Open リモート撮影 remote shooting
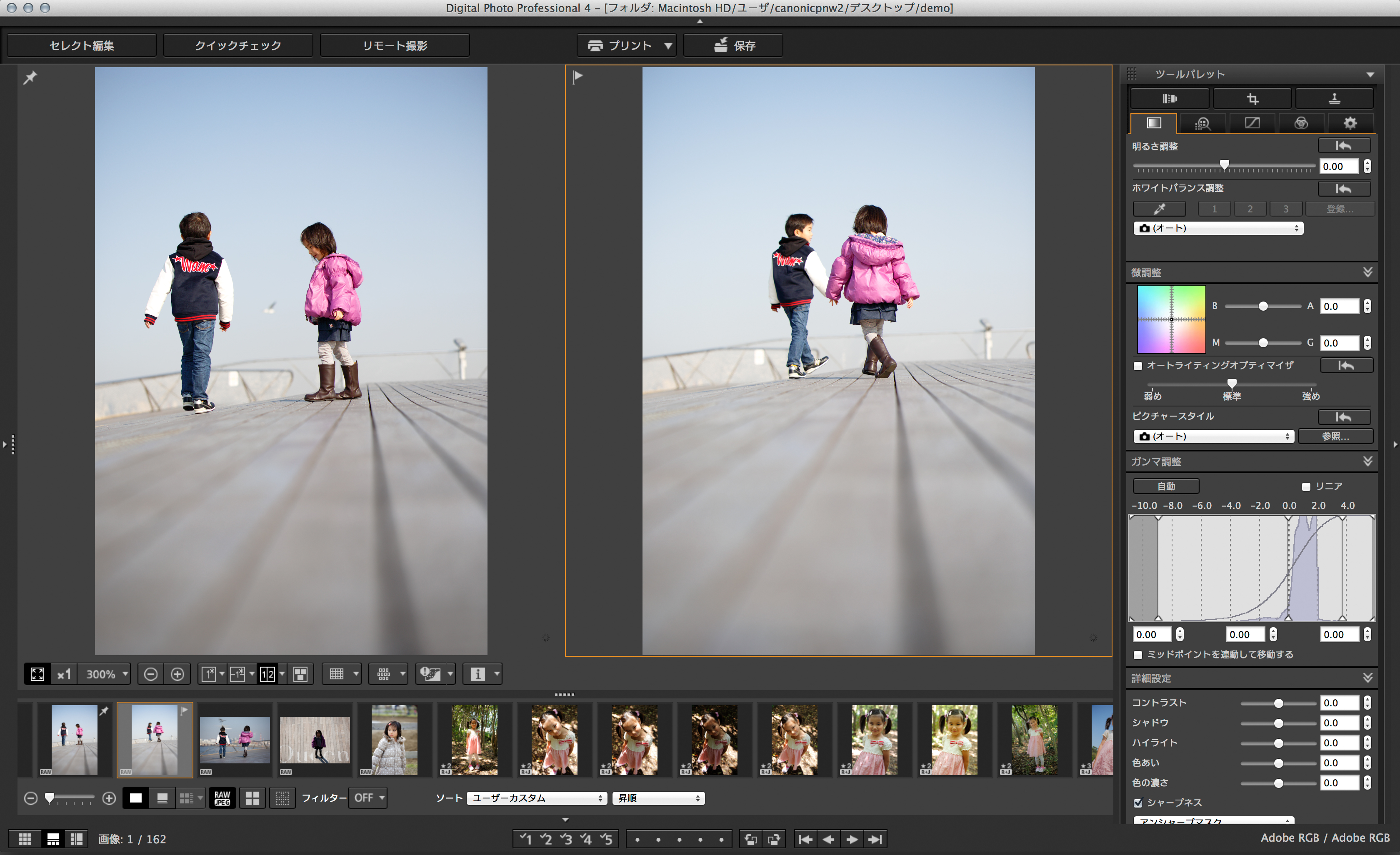This screenshot has width=1400, height=855. pyautogui.click(x=395, y=45)
